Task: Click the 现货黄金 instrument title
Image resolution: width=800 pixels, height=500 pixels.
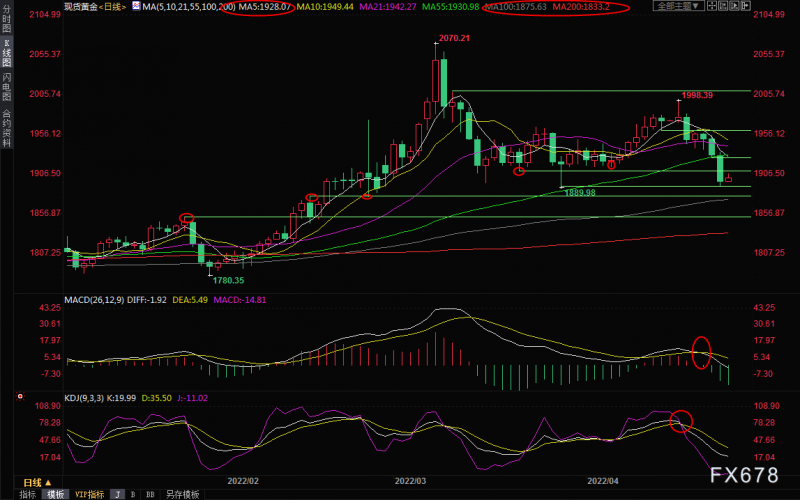Action: click(x=82, y=7)
